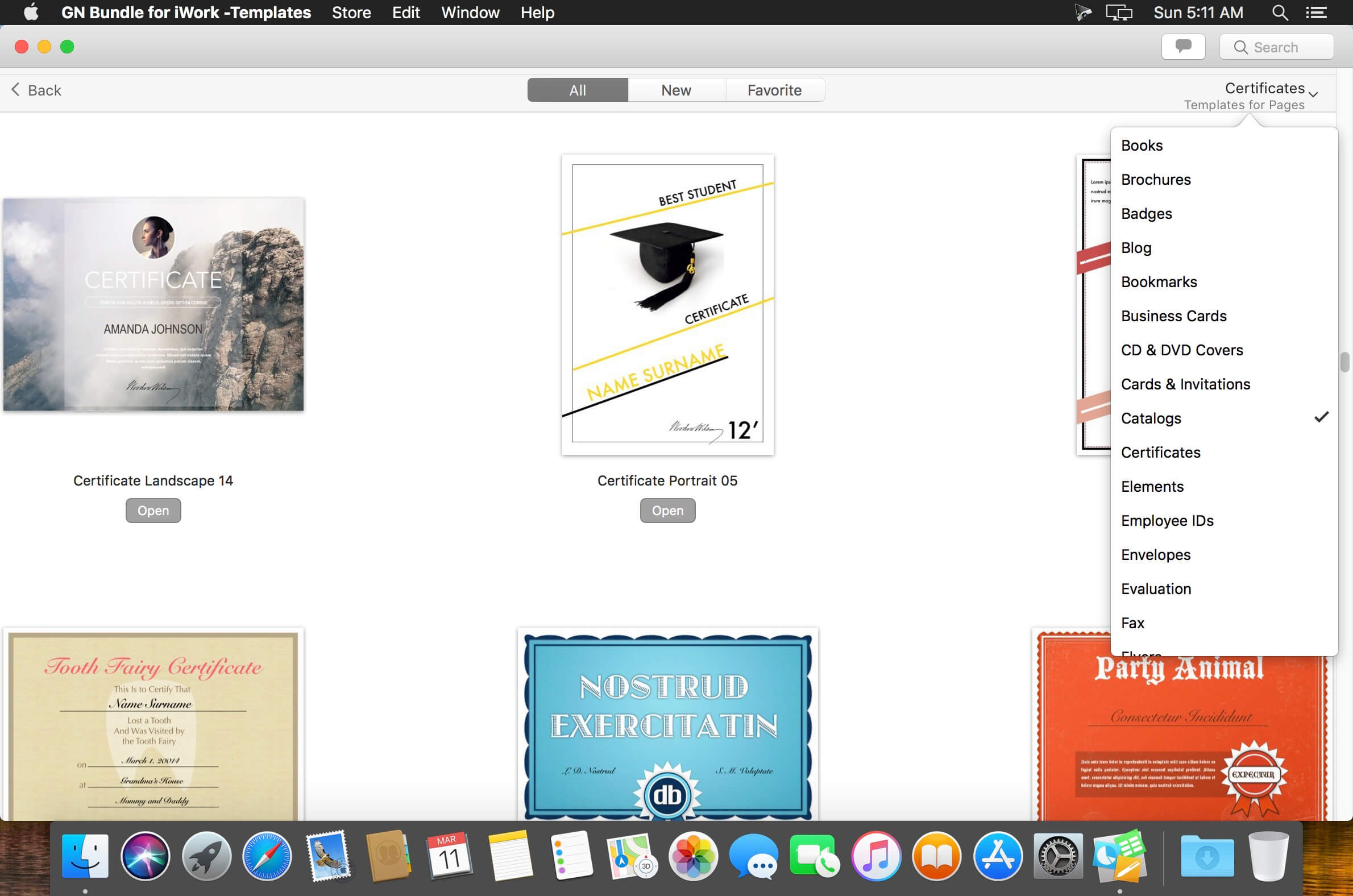The image size is (1353, 896).
Task: Open the Store menu
Action: point(351,12)
